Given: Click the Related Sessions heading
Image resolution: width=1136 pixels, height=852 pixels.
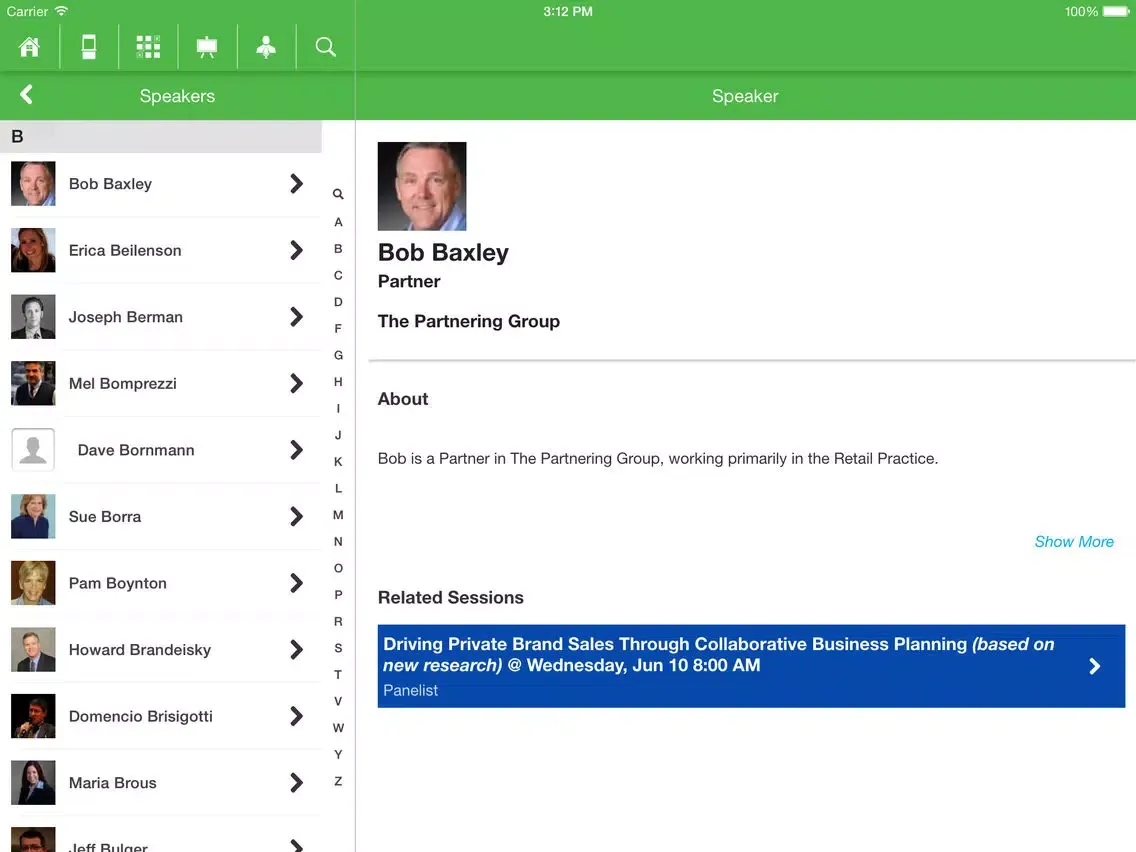Looking at the screenshot, I should point(451,598).
